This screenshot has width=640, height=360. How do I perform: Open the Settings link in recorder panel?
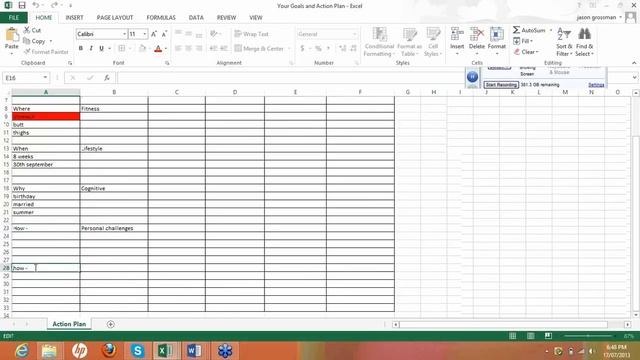(x=596, y=85)
